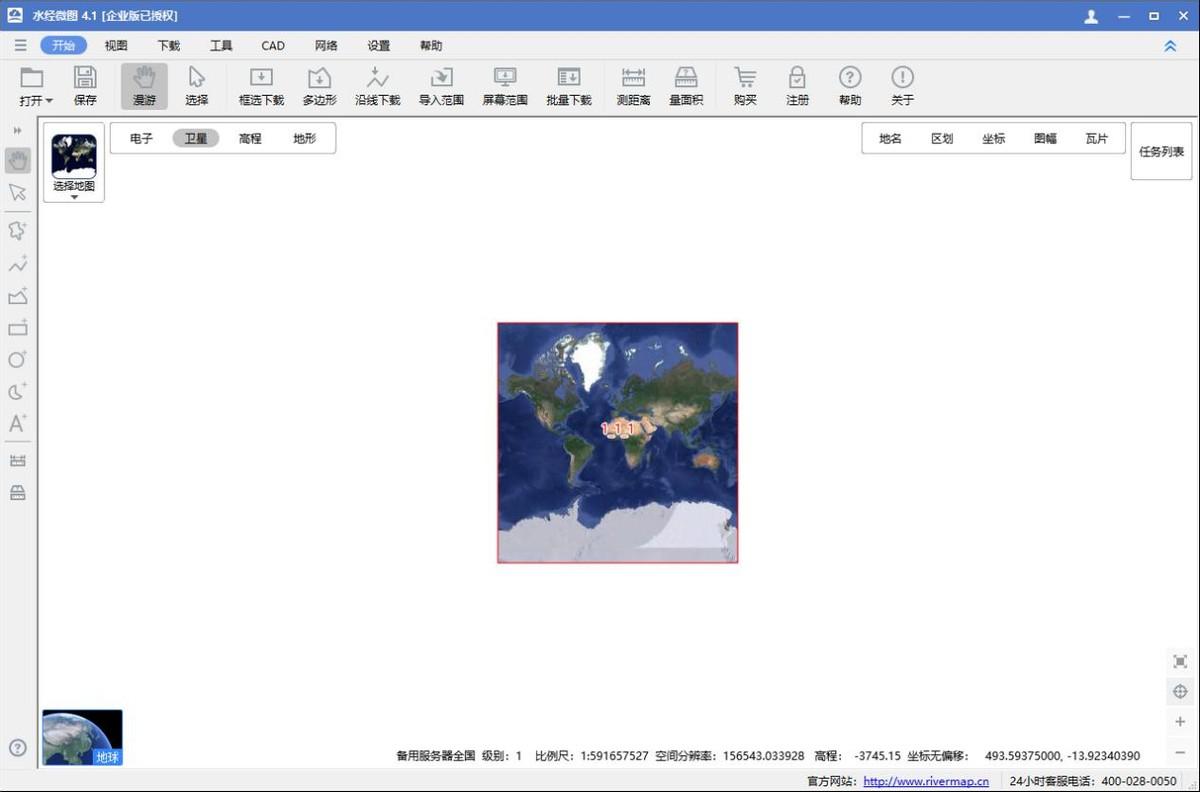The height and width of the screenshot is (792, 1200).
Task: Expand the 选择地图 map selector dropdown
Action: (74, 197)
